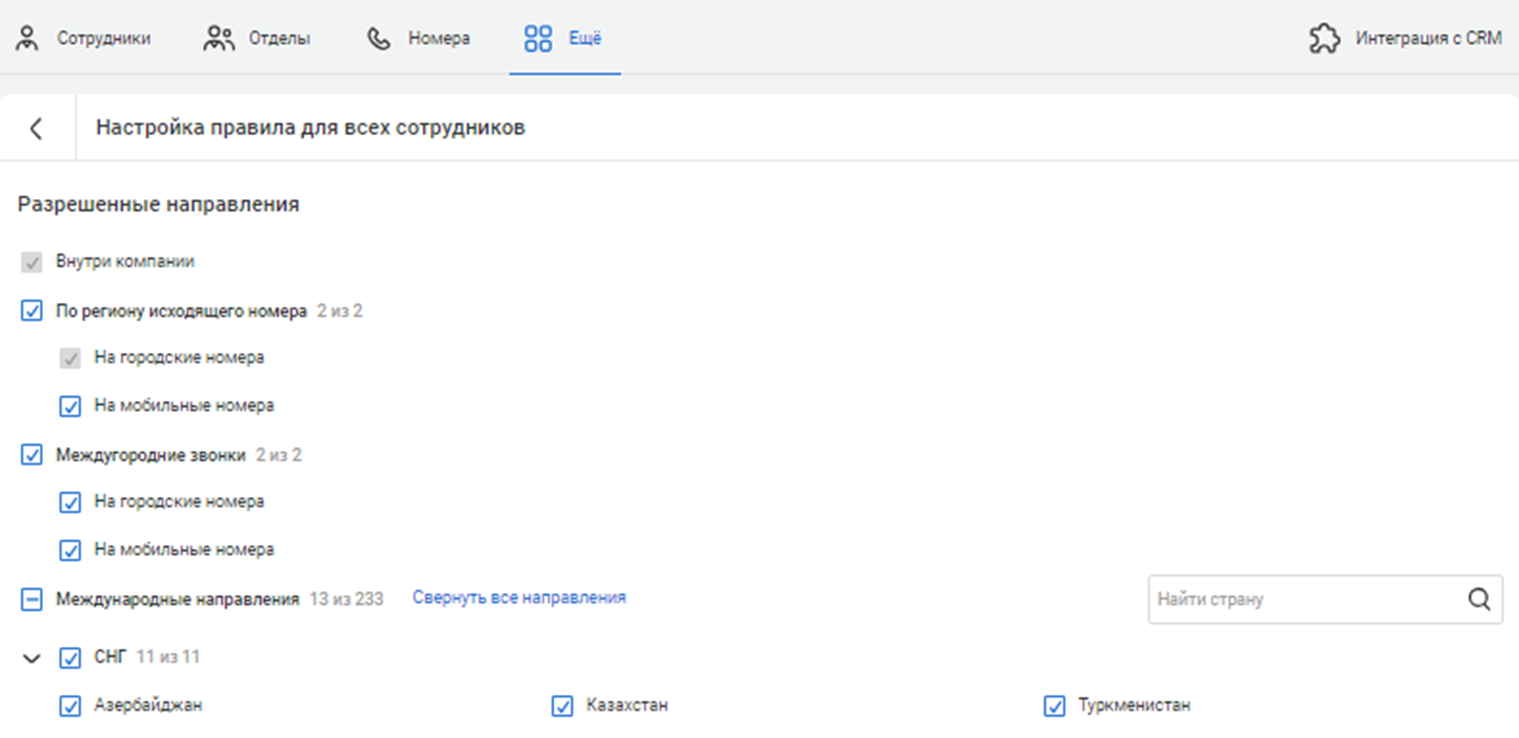
Task: Click the Отделы group icon
Action: [218, 39]
